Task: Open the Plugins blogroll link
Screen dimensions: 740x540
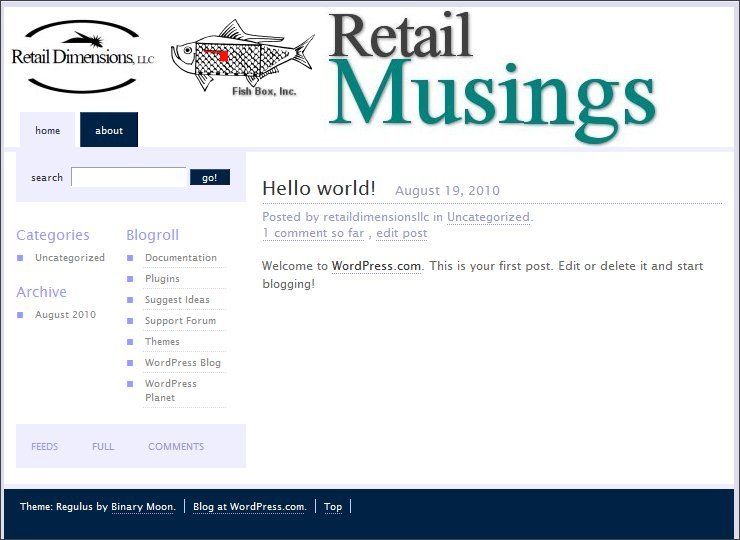Action: 162,279
